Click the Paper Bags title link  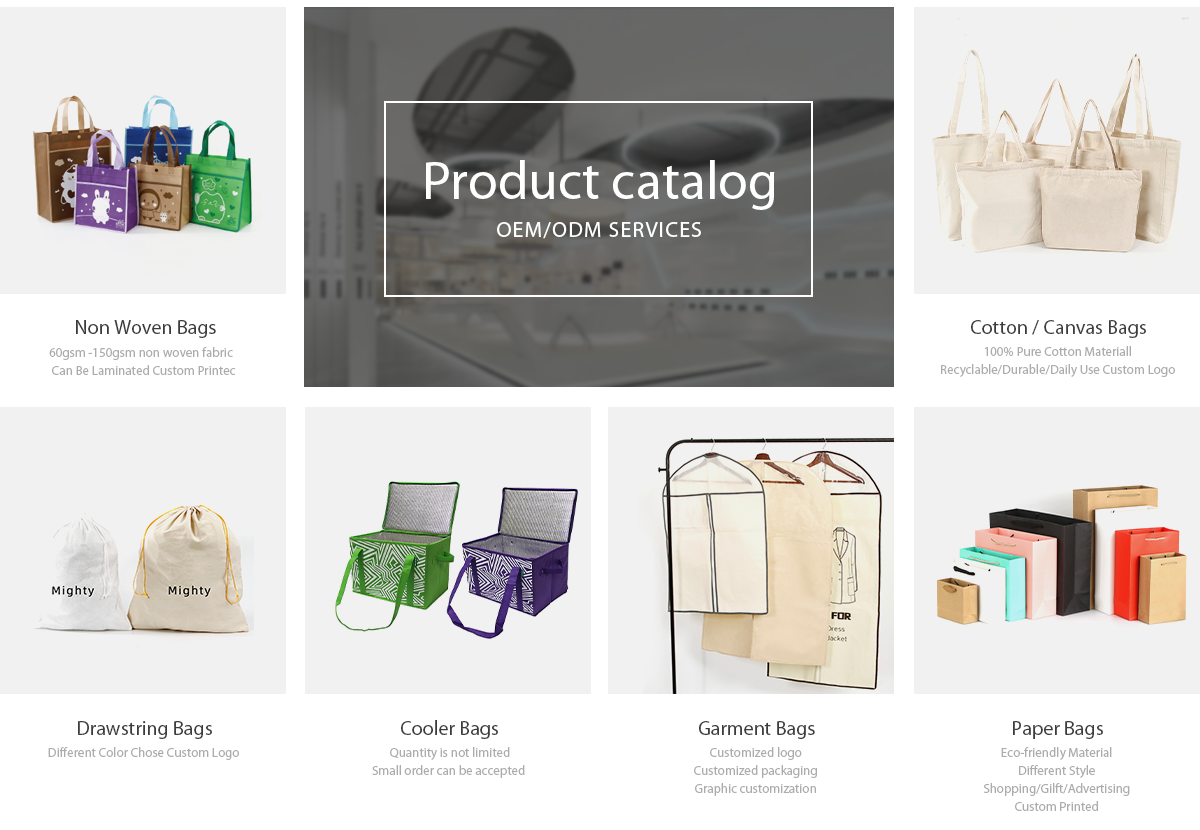pos(1057,728)
